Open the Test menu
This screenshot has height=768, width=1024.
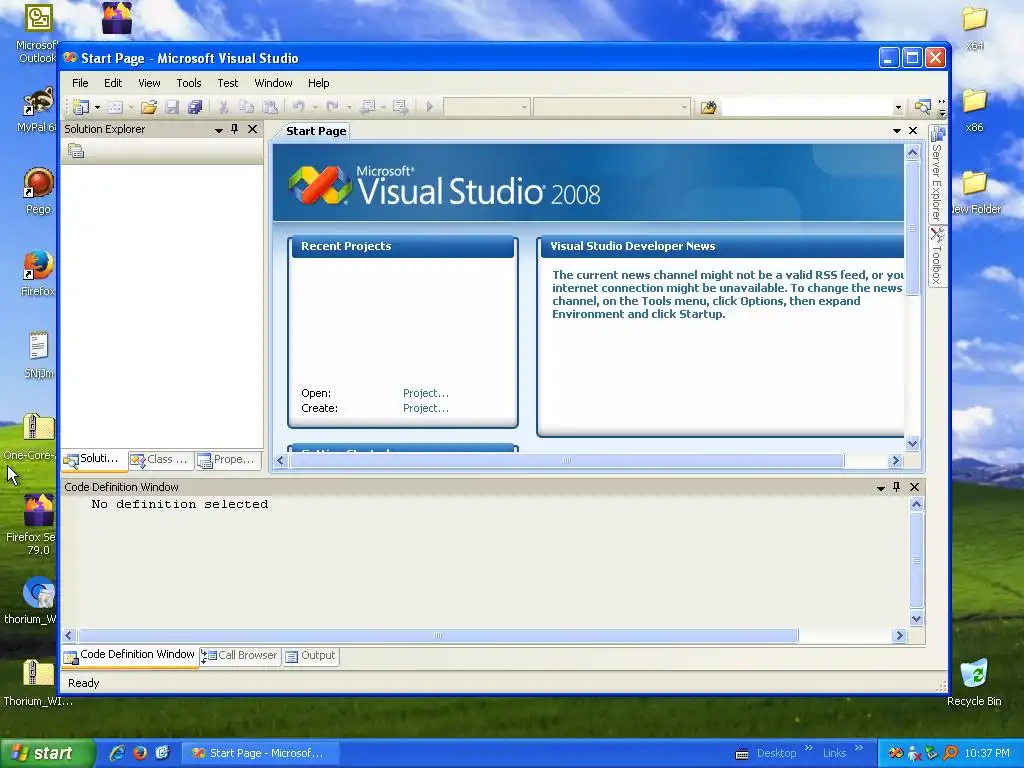tap(227, 83)
